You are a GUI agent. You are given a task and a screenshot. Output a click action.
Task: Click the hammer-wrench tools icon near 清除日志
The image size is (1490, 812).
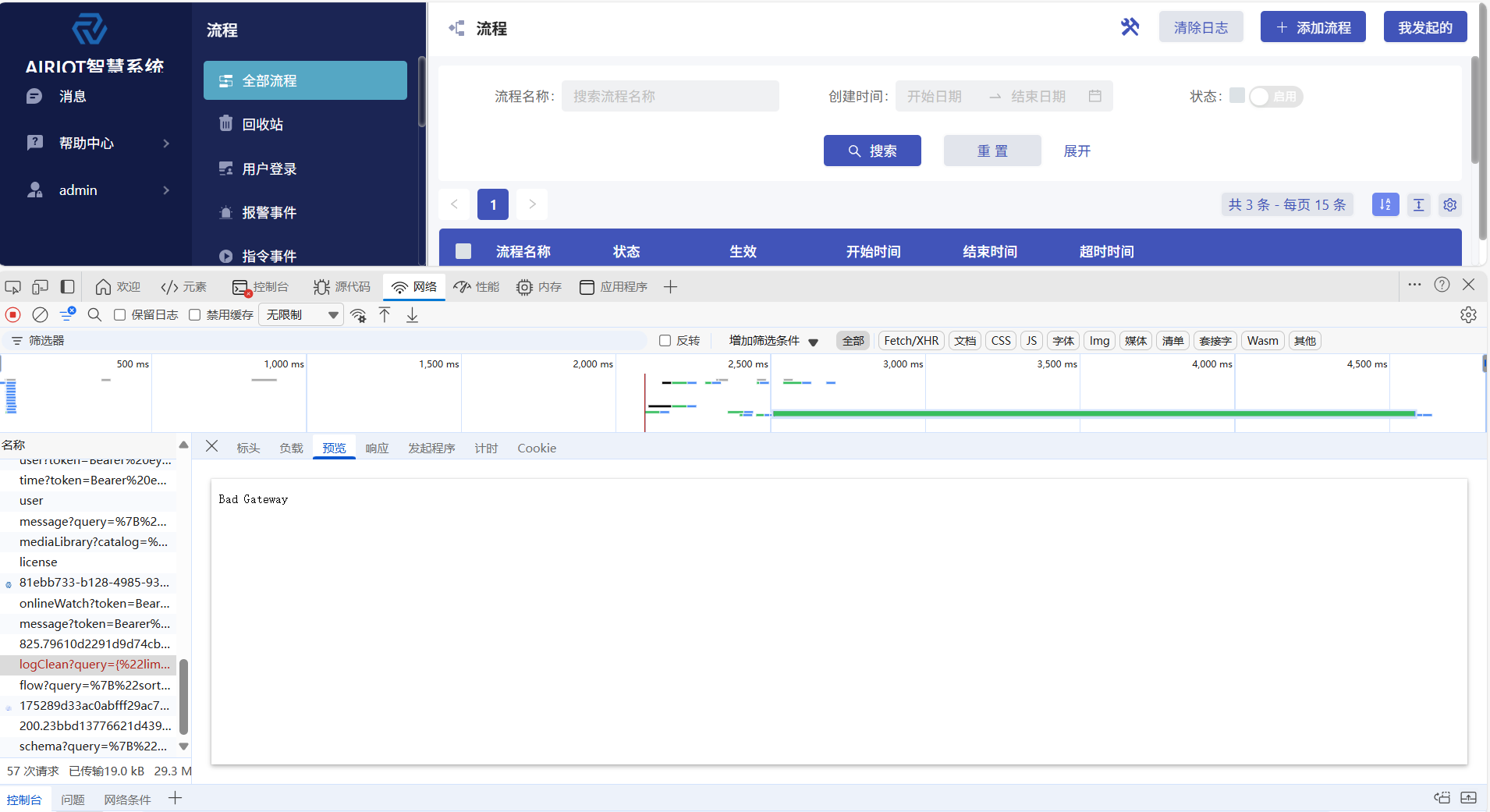(x=1130, y=27)
